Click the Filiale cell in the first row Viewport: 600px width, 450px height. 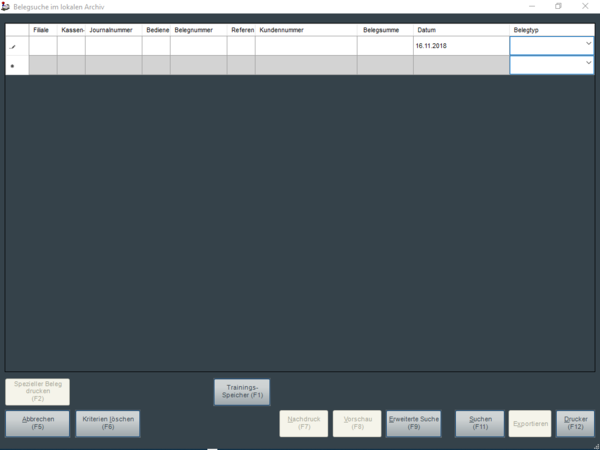pyautogui.click(x=43, y=46)
